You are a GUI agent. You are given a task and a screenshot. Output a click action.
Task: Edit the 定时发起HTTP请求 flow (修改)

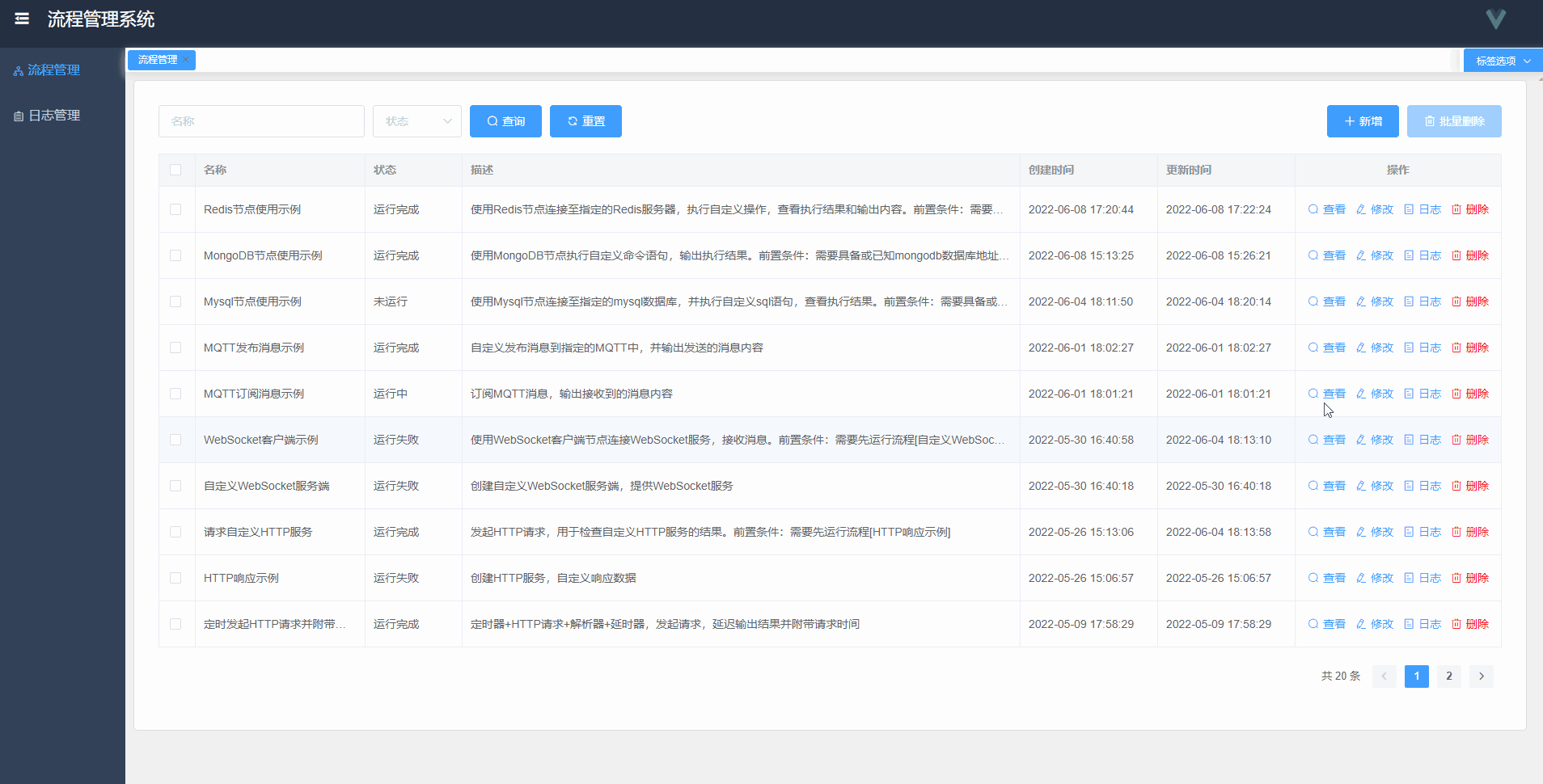click(1374, 624)
